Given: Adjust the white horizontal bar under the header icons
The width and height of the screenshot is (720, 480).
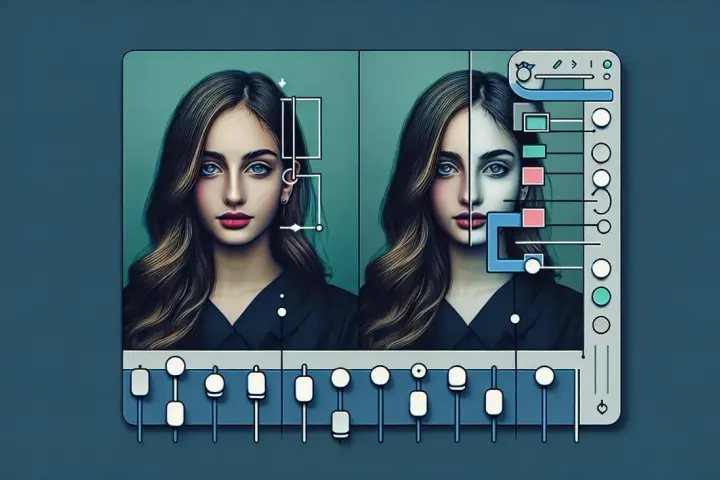Looking at the screenshot, I should [564, 77].
